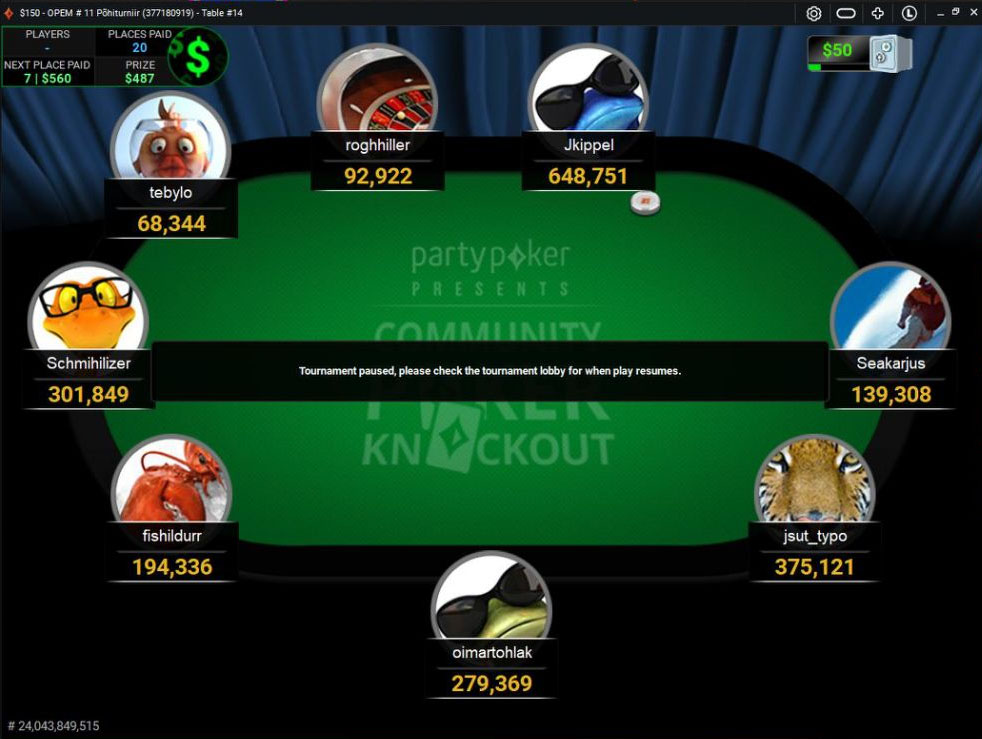Click the plus cross icon in title bar

[x=877, y=13]
